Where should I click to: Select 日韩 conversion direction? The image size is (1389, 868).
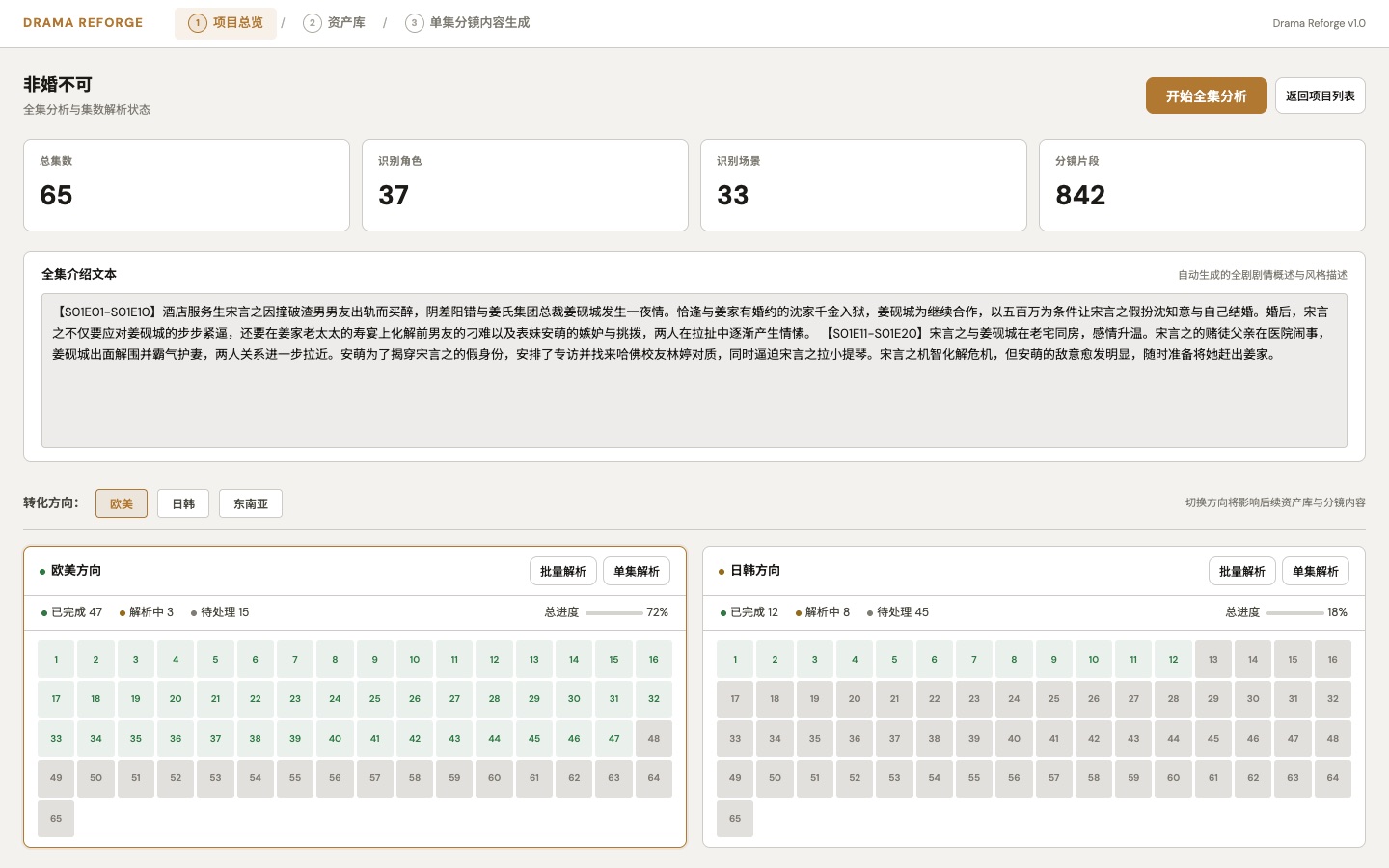183,503
